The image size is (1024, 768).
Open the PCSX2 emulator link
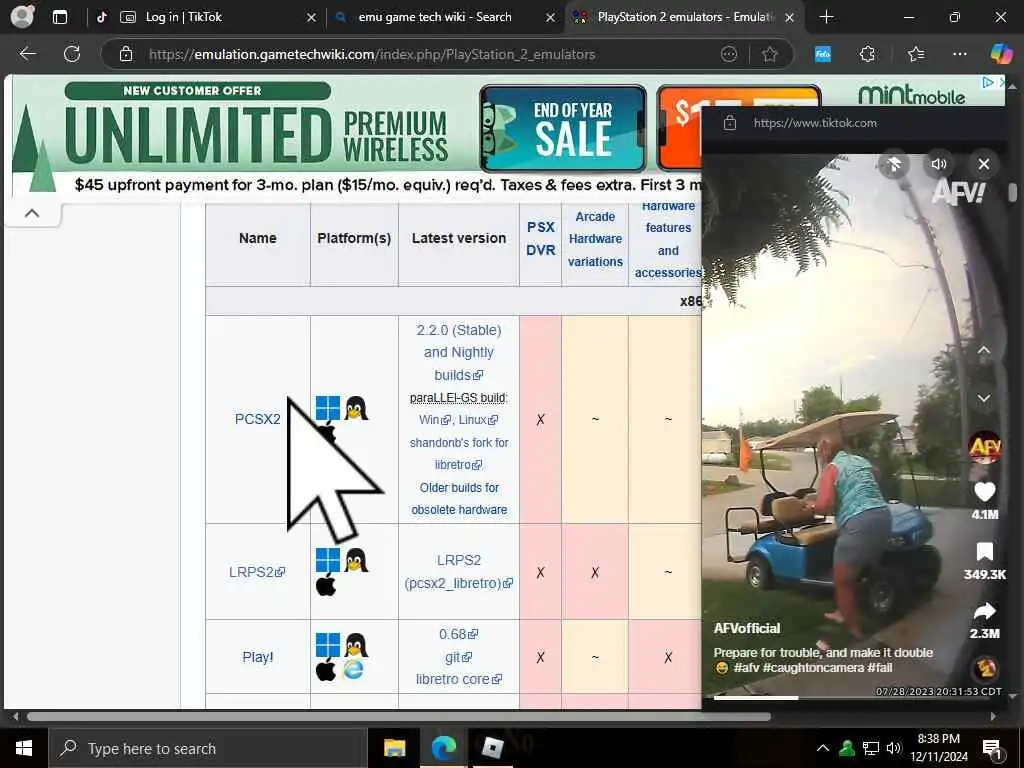pos(257,419)
